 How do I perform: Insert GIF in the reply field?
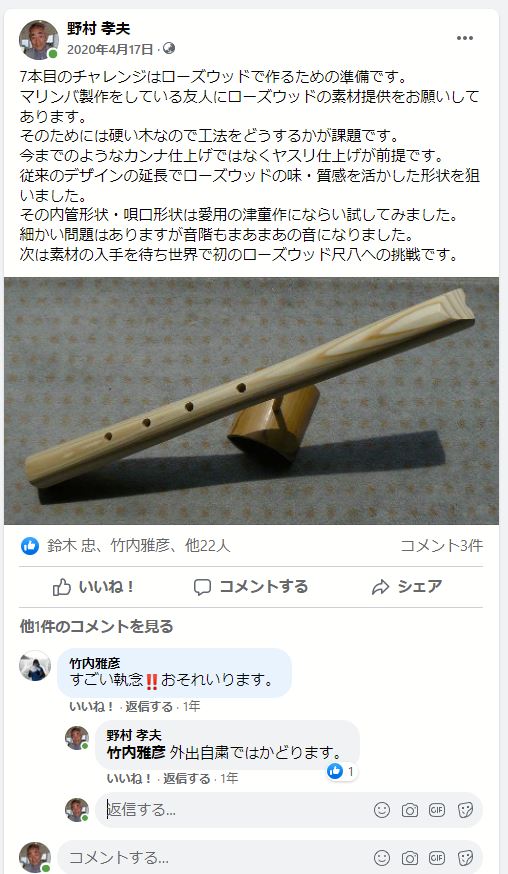click(x=437, y=810)
